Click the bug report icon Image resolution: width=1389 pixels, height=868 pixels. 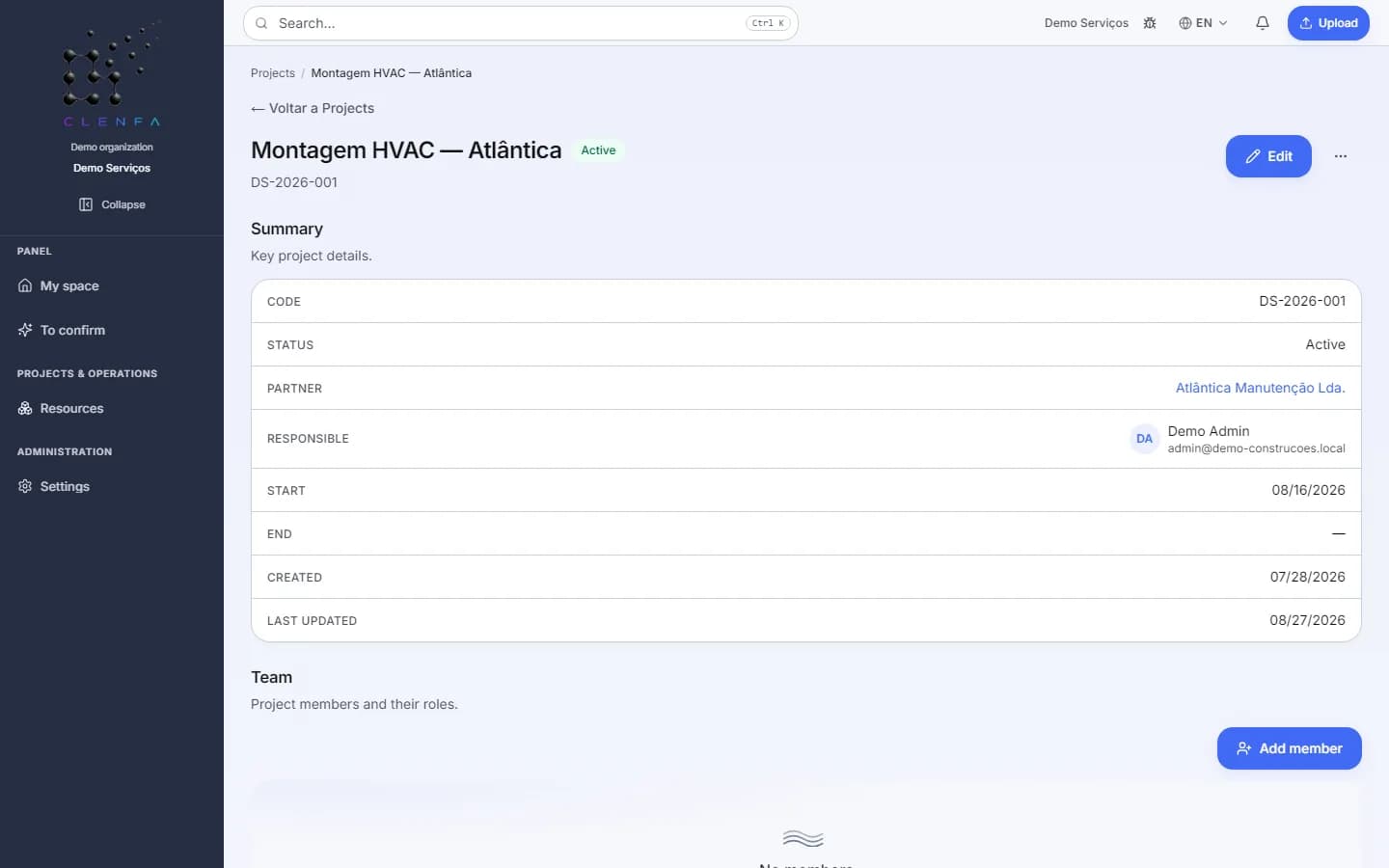coord(1150,23)
